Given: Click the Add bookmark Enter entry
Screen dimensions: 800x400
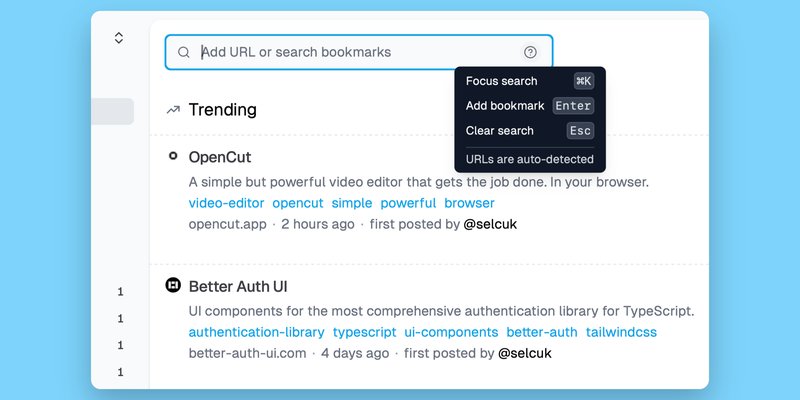Looking at the screenshot, I should pos(530,106).
